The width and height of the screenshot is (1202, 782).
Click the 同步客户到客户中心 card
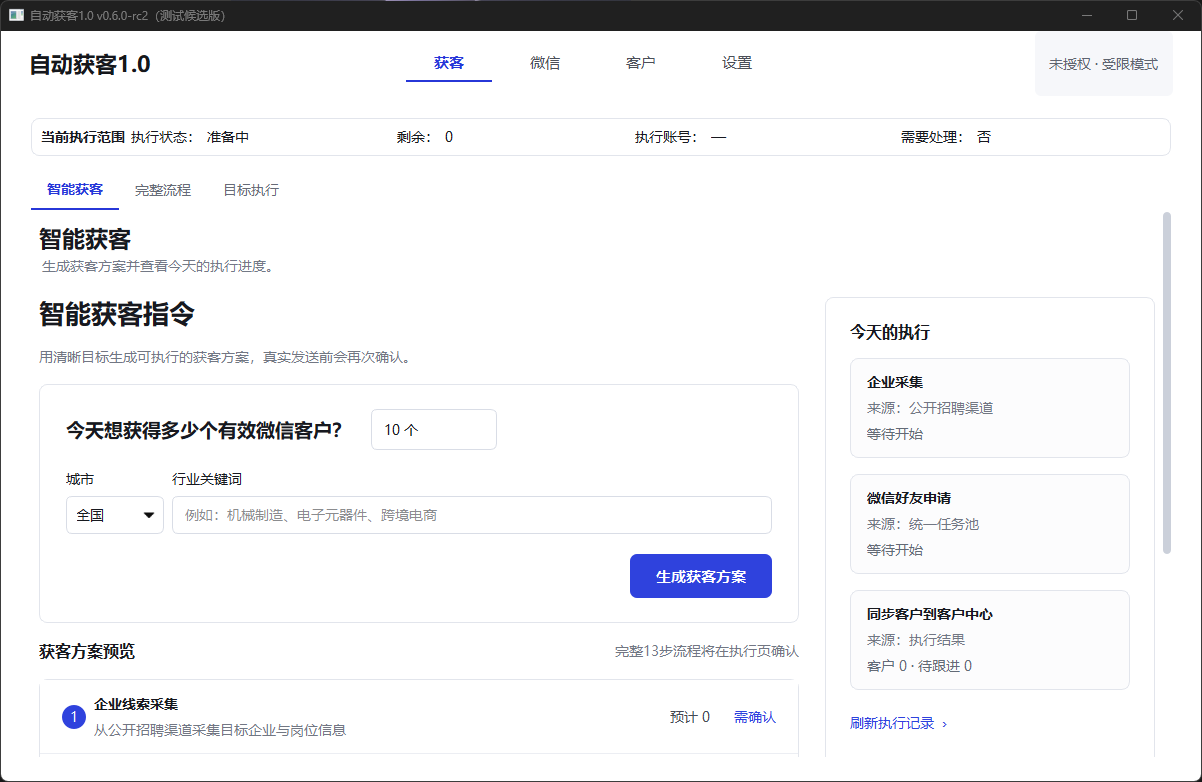[x=990, y=640]
